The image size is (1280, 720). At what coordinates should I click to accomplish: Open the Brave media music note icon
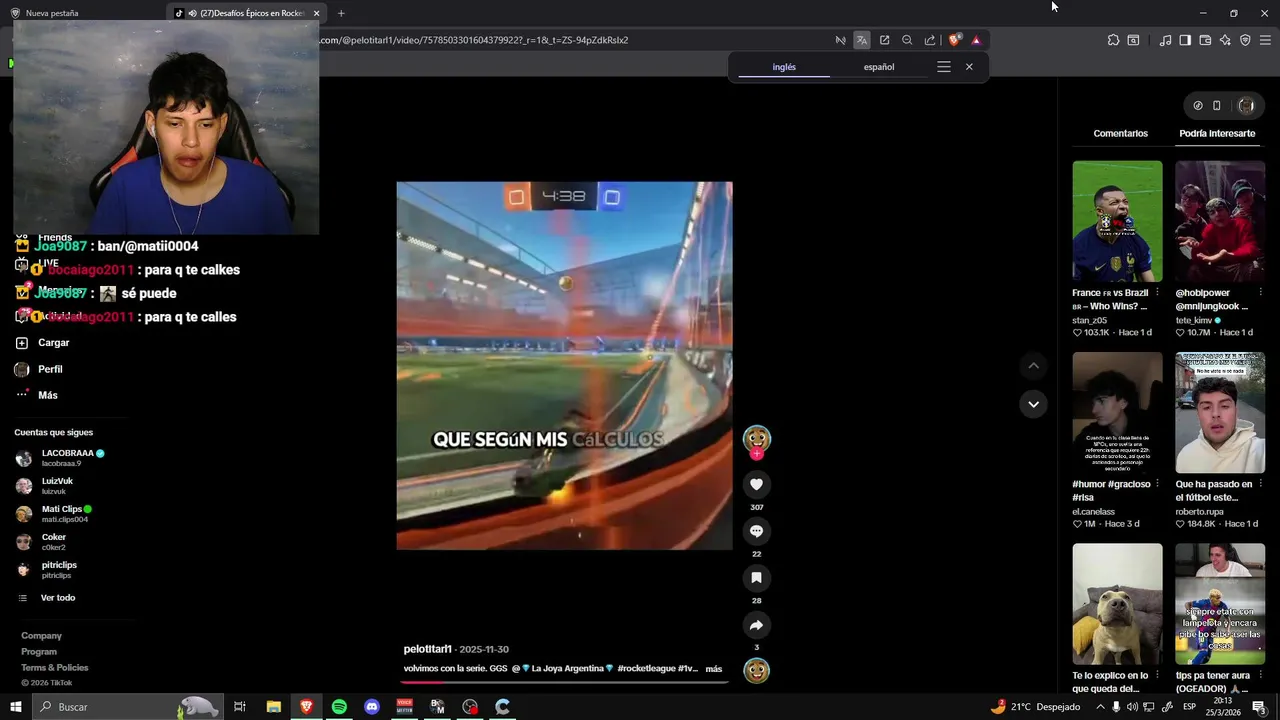pyautogui.click(x=1165, y=40)
